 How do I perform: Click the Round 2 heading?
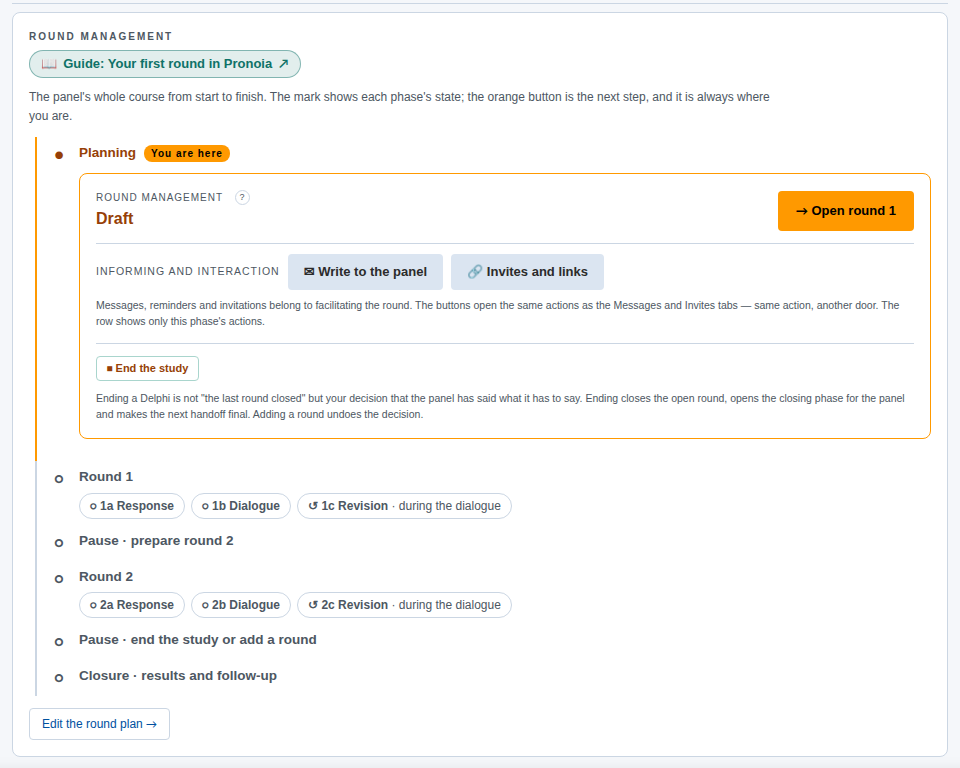coord(106,576)
